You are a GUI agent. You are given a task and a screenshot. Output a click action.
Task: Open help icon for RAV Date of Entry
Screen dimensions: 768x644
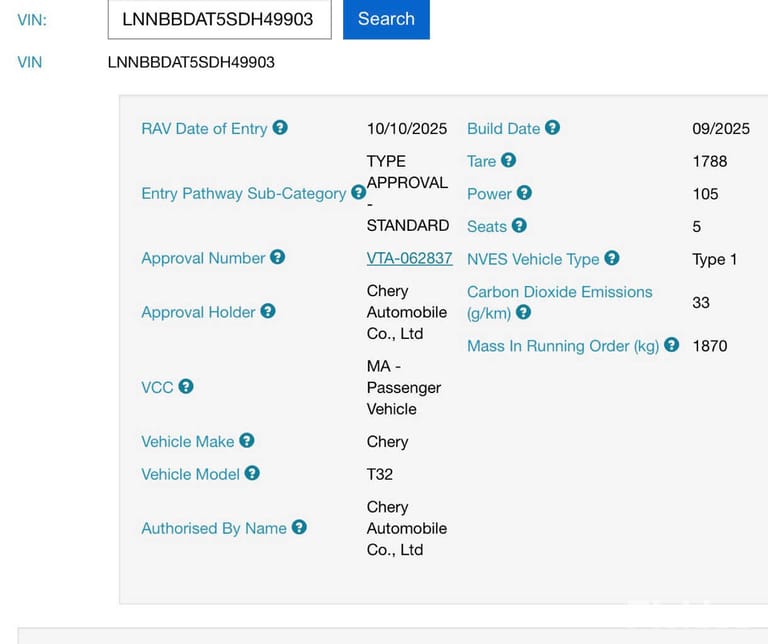280,127
